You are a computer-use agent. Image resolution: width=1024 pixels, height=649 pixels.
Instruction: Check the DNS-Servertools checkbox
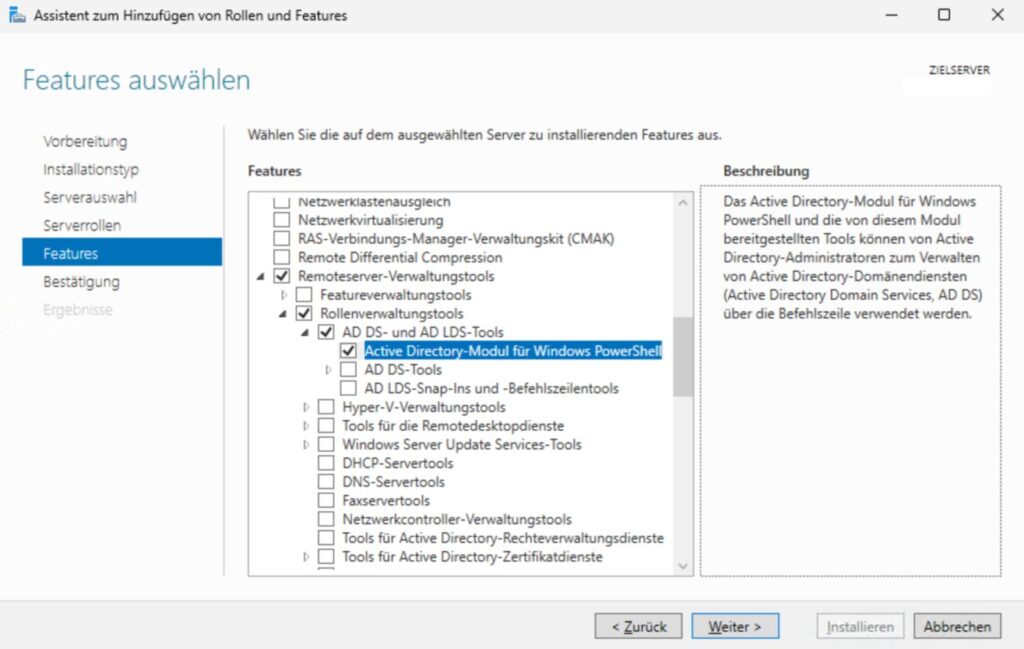(326, 482)
